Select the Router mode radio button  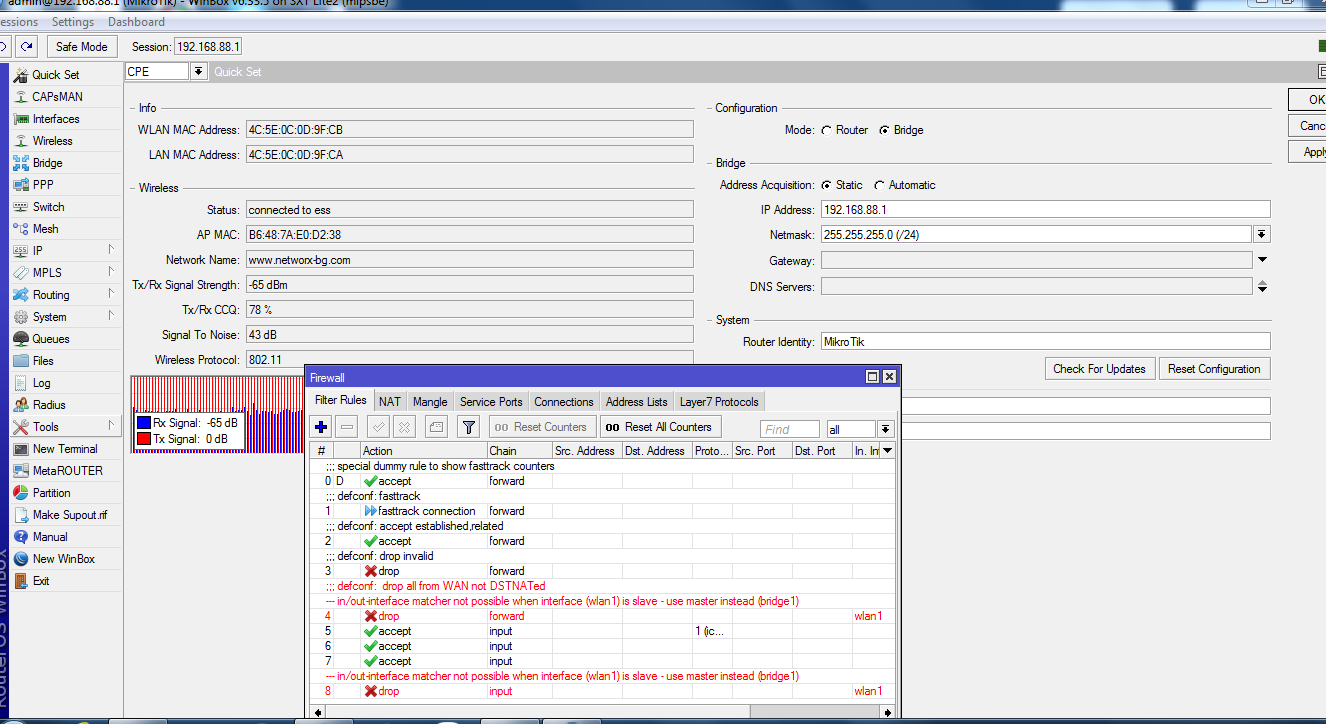click(826, 130)
